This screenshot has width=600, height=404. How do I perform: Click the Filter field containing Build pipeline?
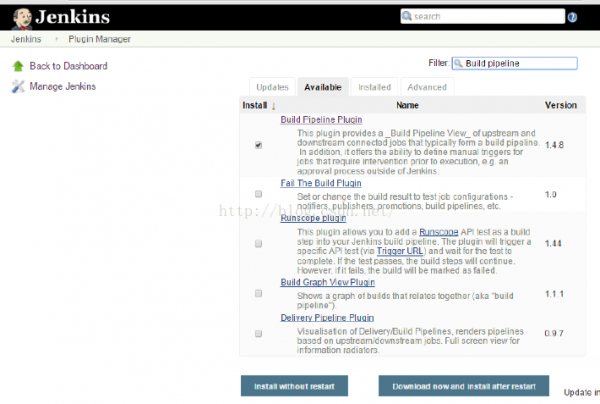(515, 64)
